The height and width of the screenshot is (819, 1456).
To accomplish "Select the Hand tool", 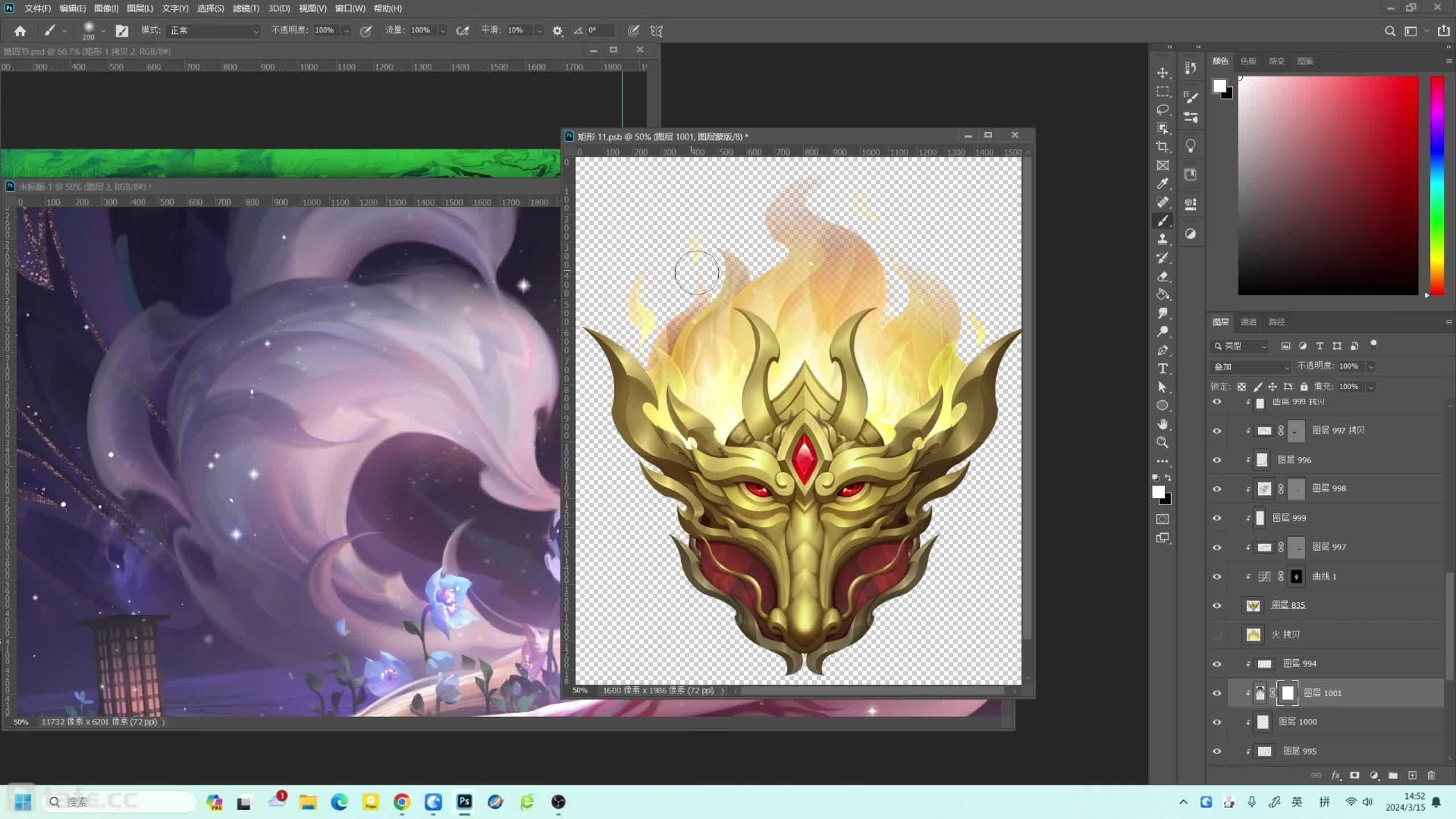I will [x=1163, y=424].
